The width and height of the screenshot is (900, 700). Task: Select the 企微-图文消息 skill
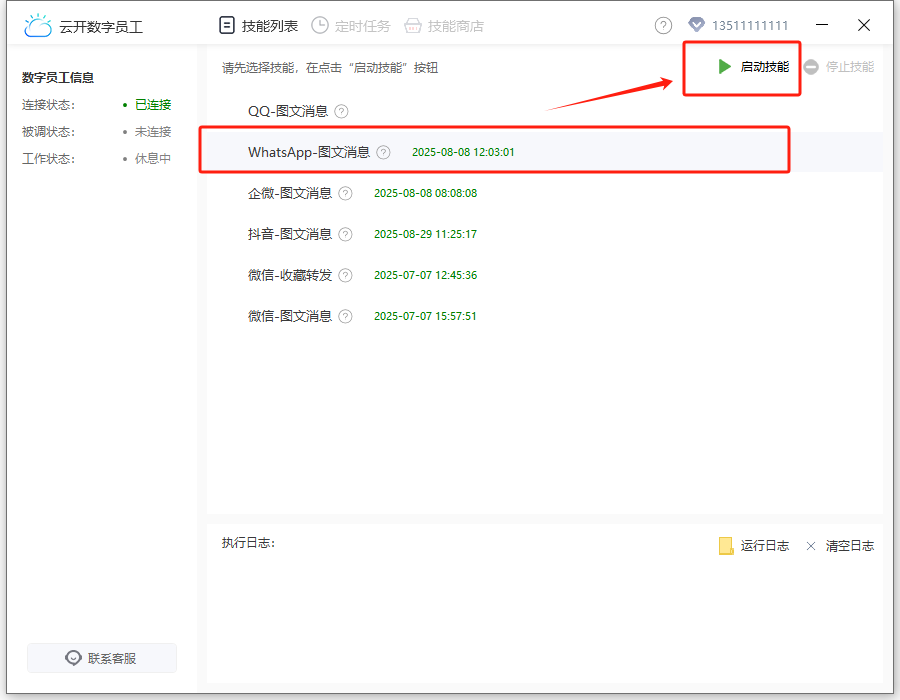coord(290,193)
